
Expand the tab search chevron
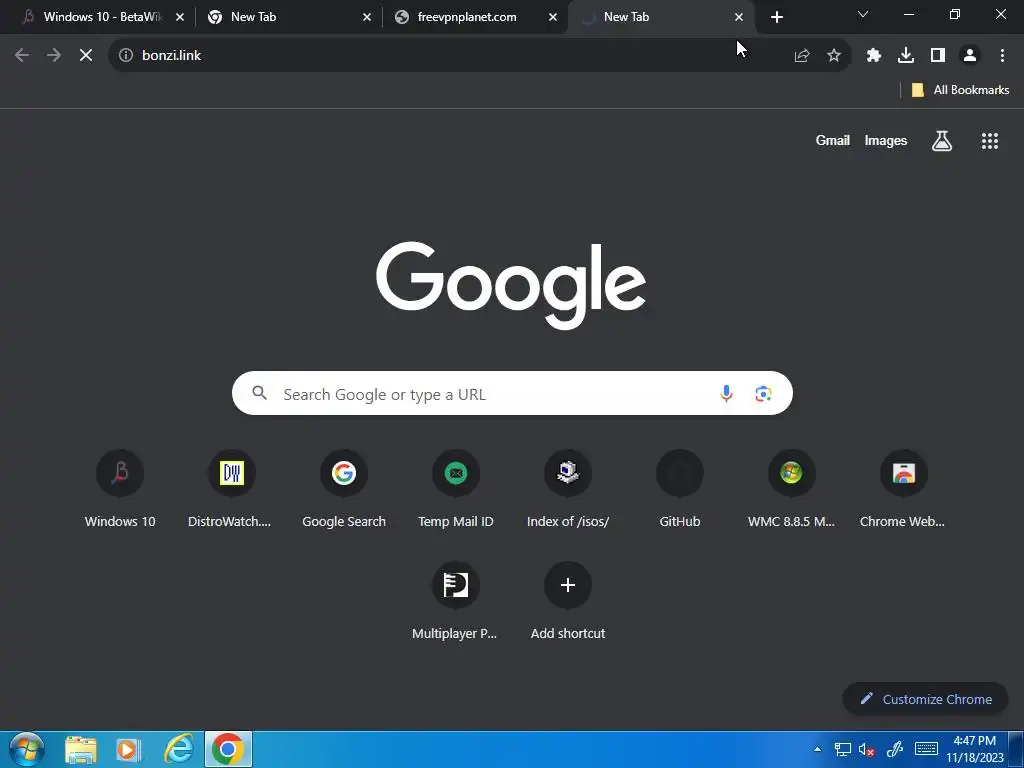coord(863,14)
